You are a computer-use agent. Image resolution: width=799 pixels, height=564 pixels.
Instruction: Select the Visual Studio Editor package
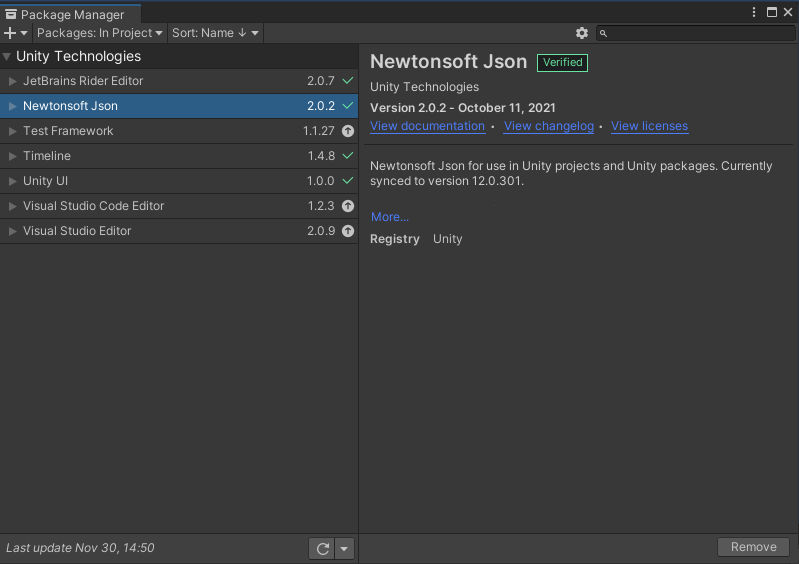coord(179,231)
